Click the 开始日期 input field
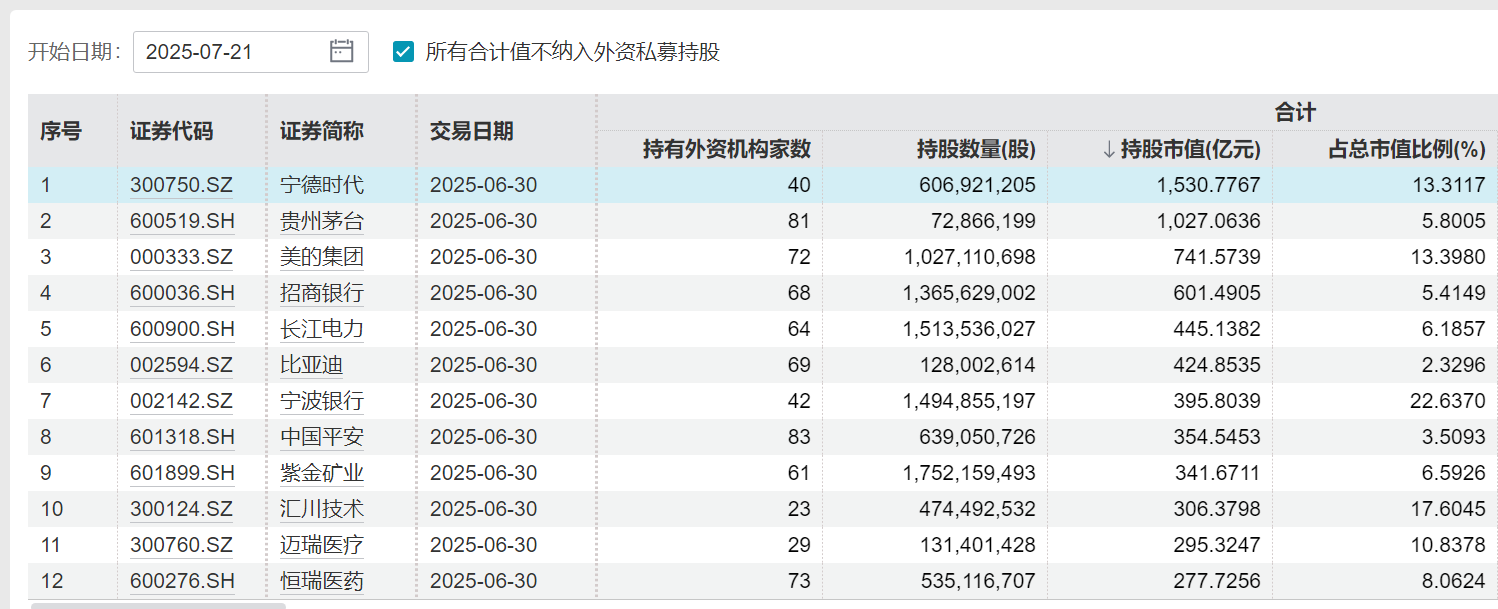 pos(235,52)
